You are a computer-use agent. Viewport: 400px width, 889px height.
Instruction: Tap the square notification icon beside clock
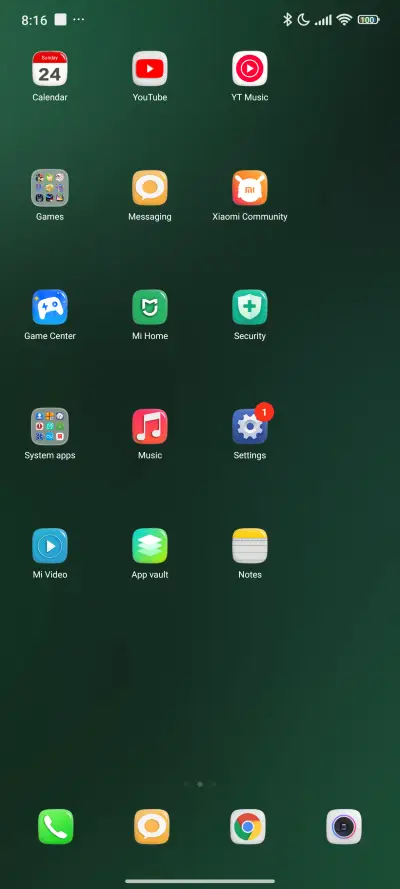coord(61,20)
